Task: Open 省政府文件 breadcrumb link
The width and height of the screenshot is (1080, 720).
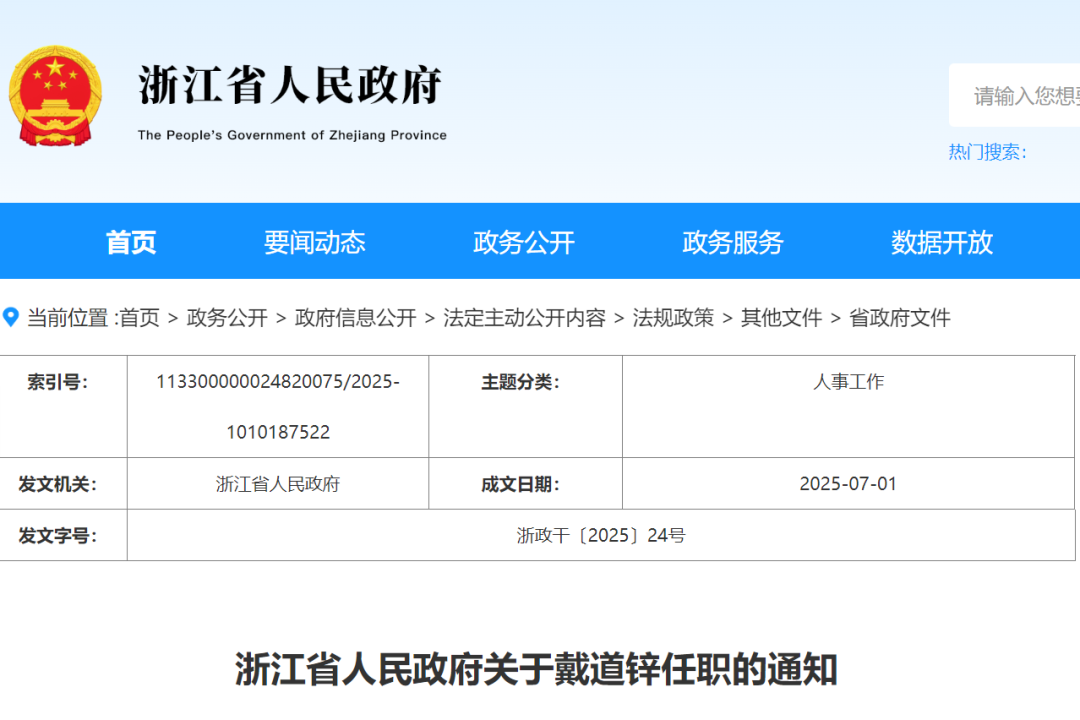Action: [898, 318]
